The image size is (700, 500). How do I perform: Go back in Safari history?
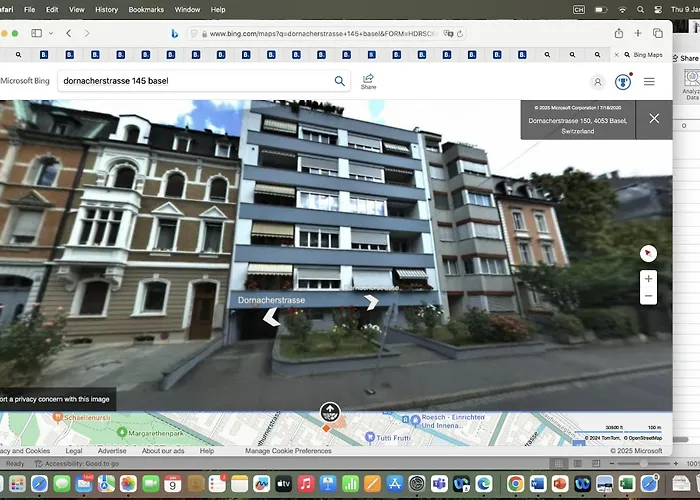(69, 33)
